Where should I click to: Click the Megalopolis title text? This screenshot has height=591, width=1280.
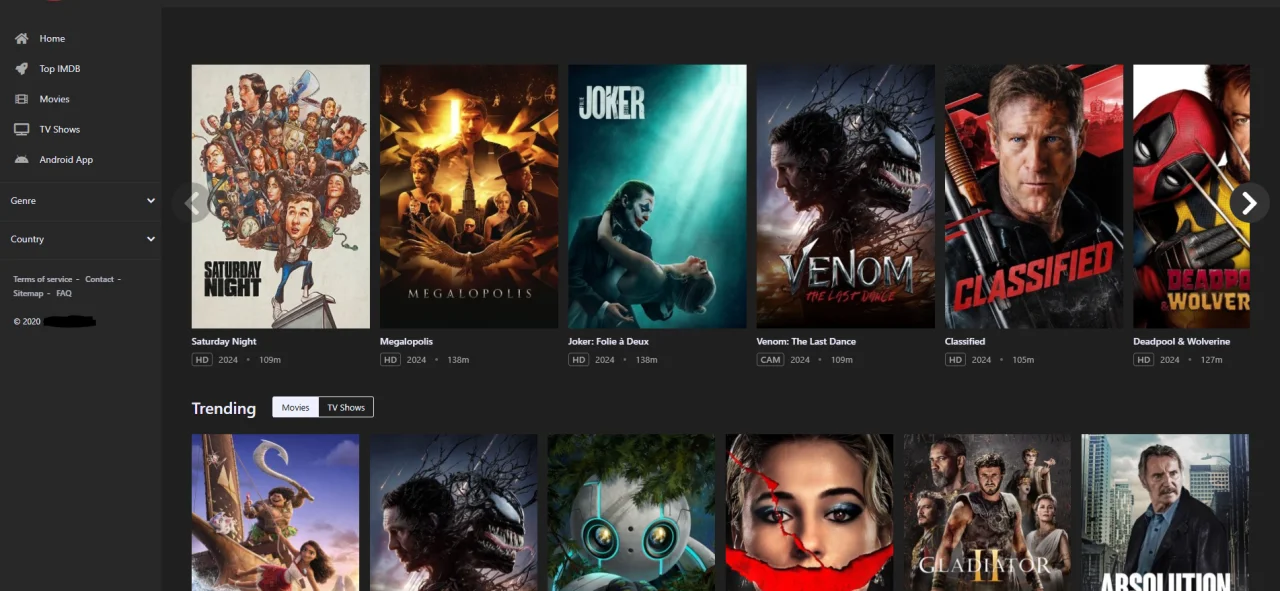pos(406,341)
